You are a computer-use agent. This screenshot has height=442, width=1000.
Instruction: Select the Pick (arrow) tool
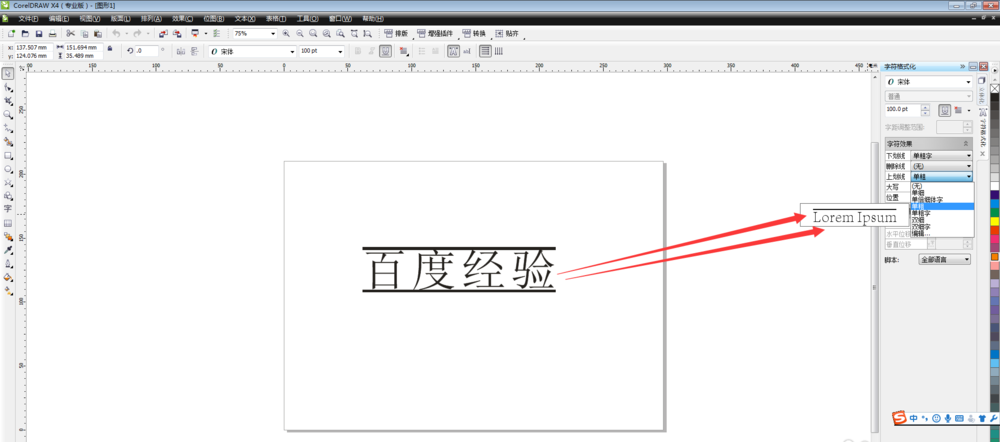8,73
